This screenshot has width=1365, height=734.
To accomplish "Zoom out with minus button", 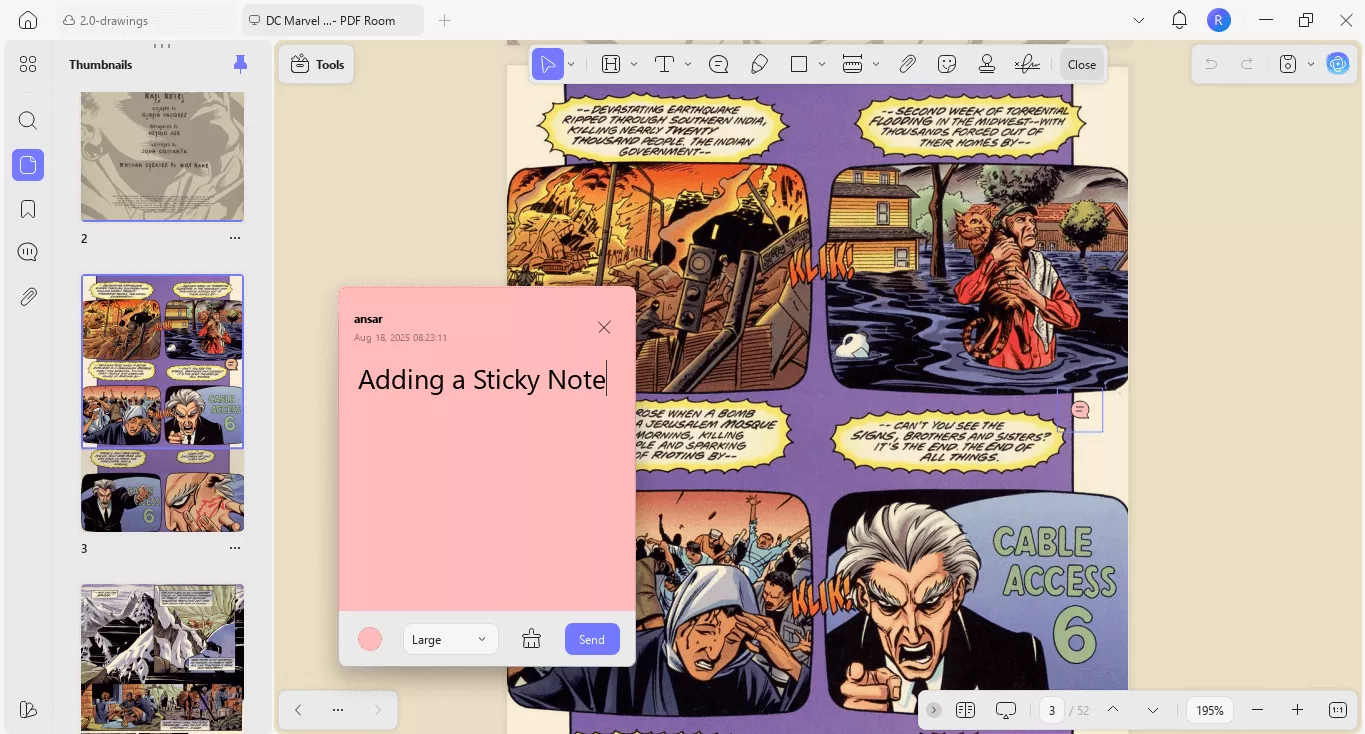I will [x=1258, y=710].
